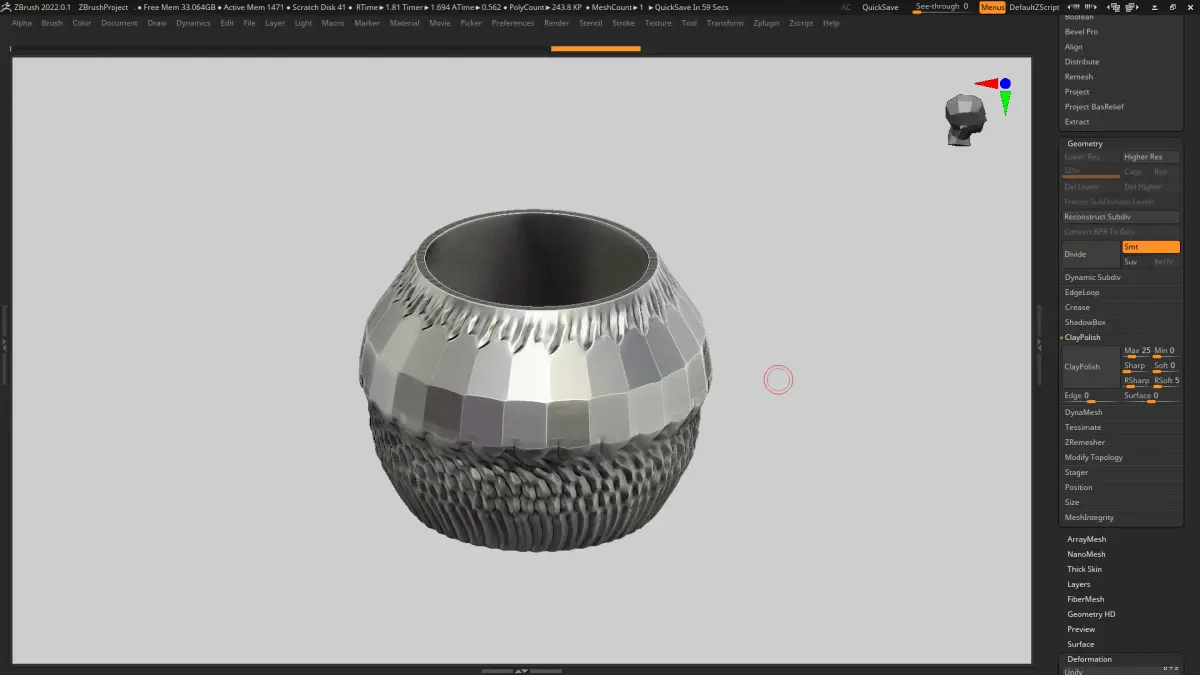Click the sculpted vase model in the canvas
The height and width of the screenshot is (675, 1200).
536,381
